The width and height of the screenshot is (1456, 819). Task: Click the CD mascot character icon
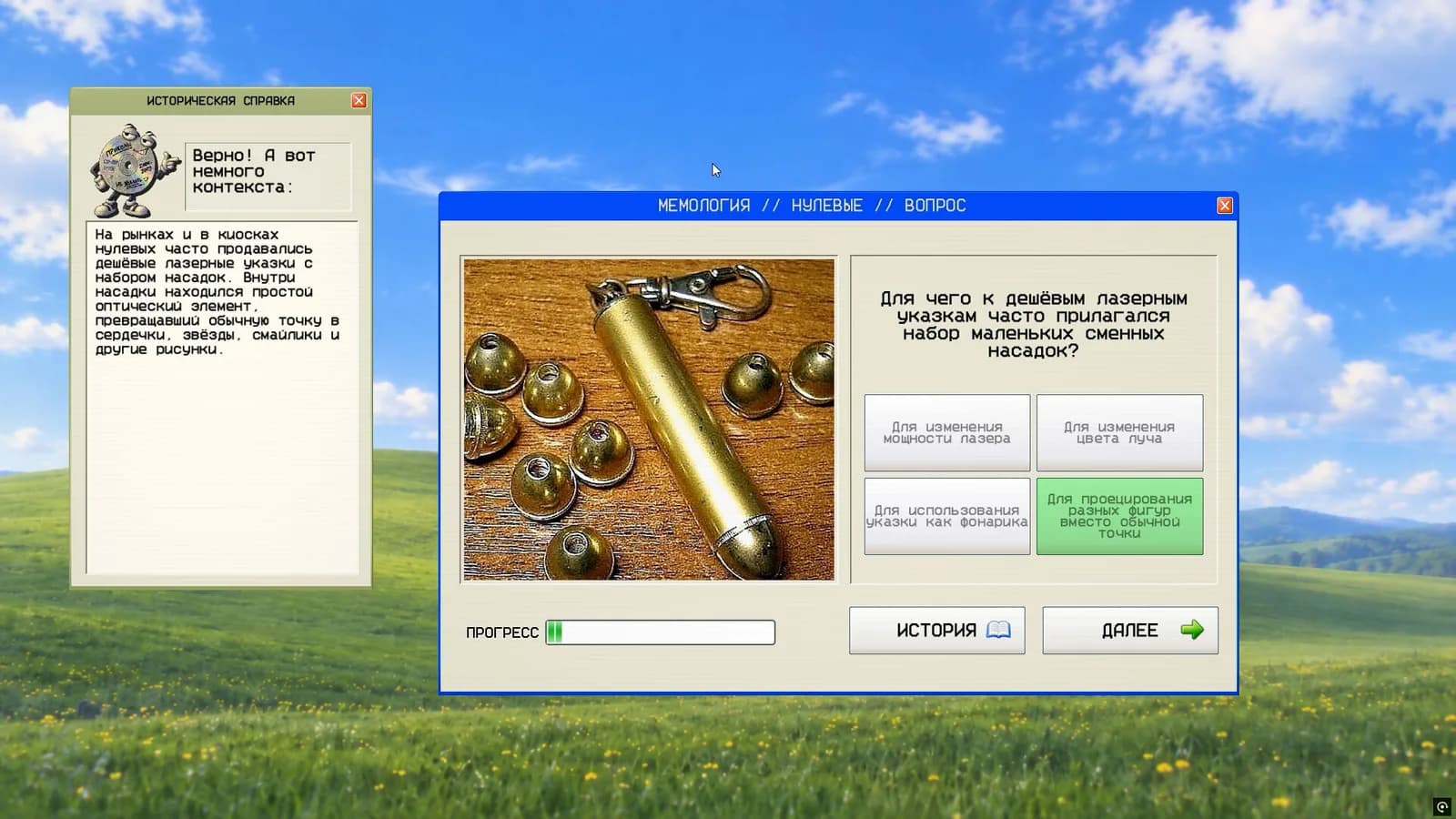click(136, 171)
